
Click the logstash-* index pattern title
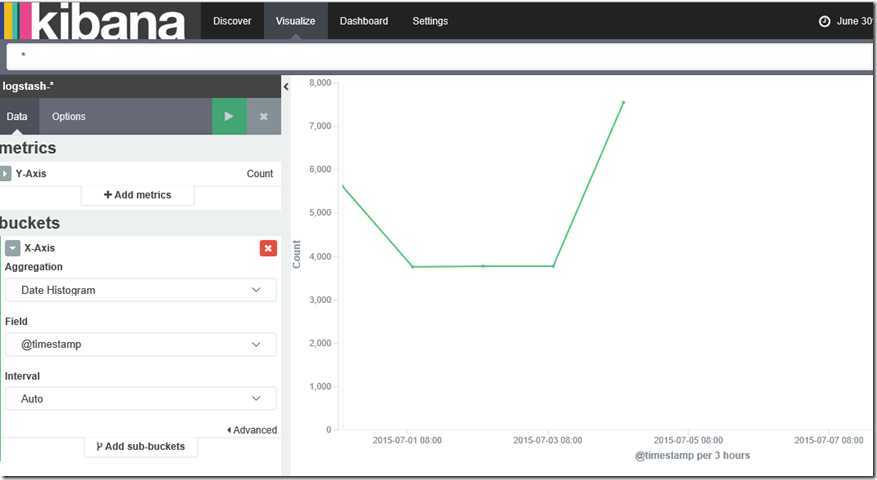click(28, 86)
